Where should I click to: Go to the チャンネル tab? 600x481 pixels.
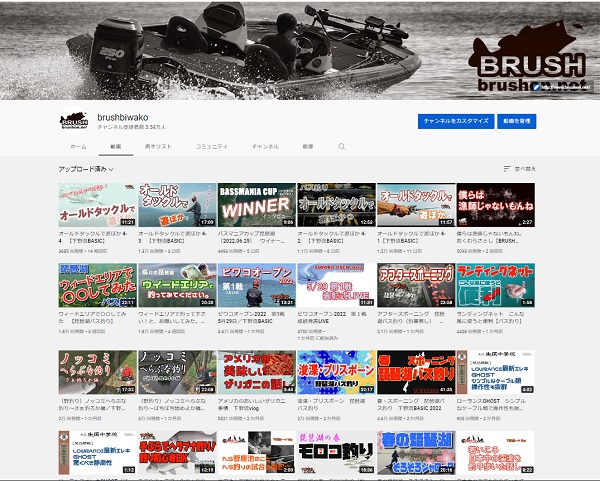pos(265,146)
